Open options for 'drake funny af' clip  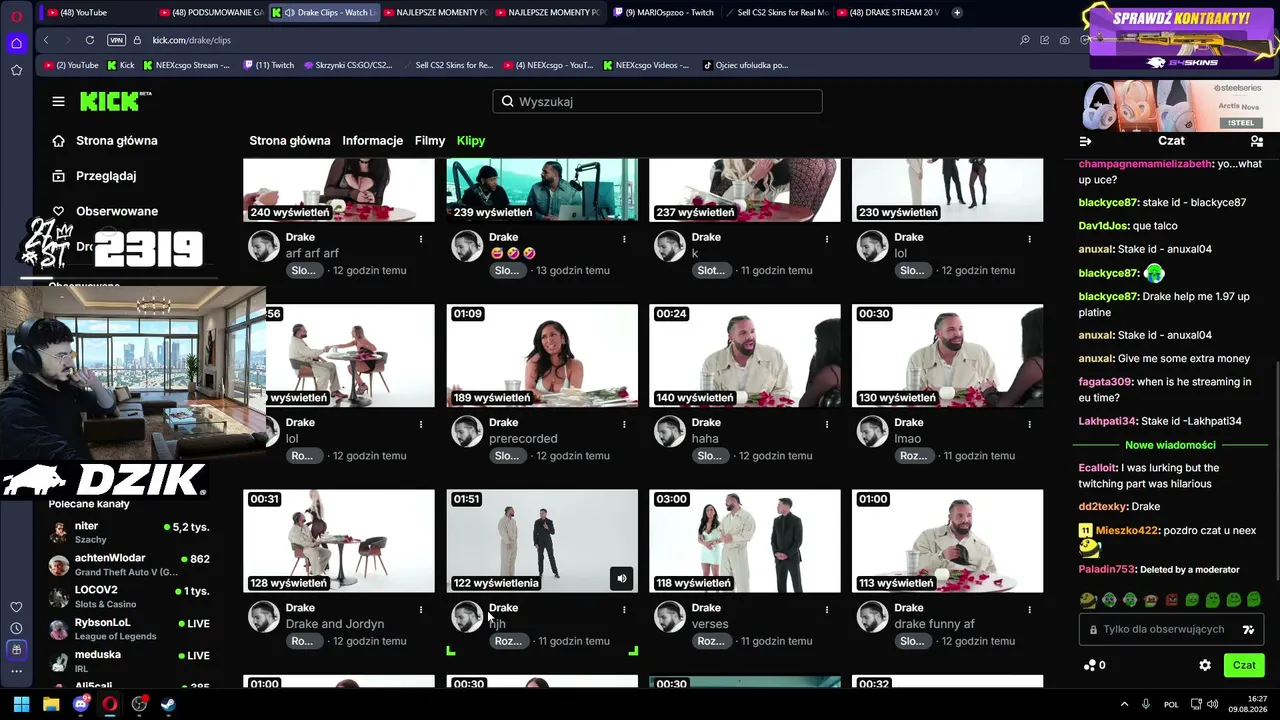(x=1030, y=609)
